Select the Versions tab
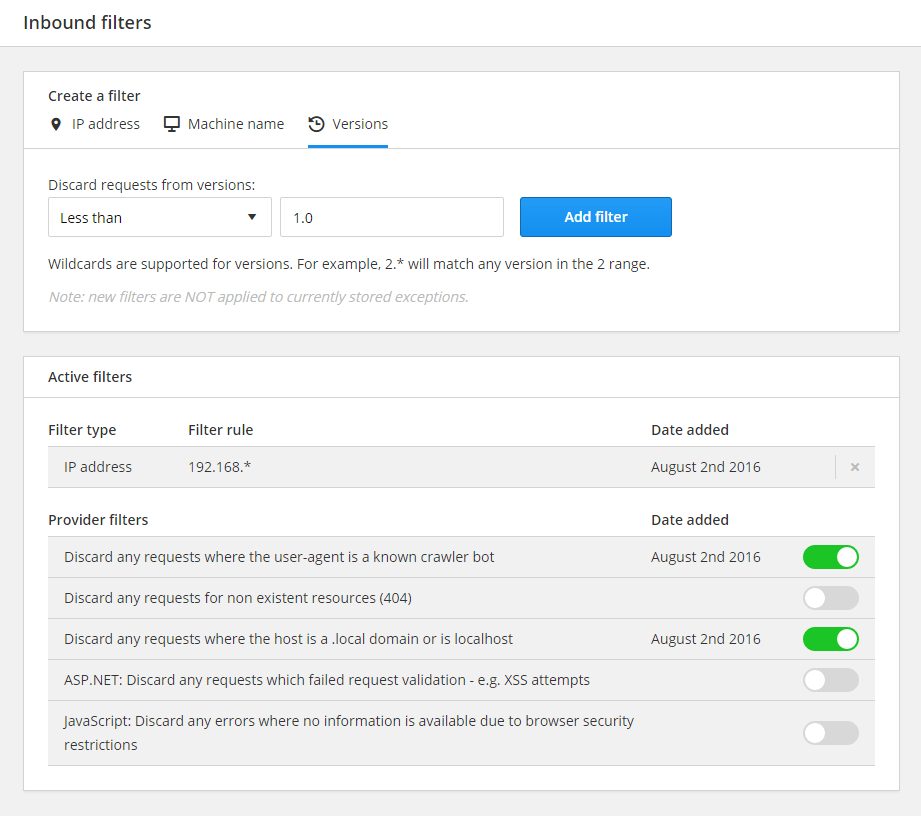The height and width of the screenshot is (816, 921). click(348, 124)
